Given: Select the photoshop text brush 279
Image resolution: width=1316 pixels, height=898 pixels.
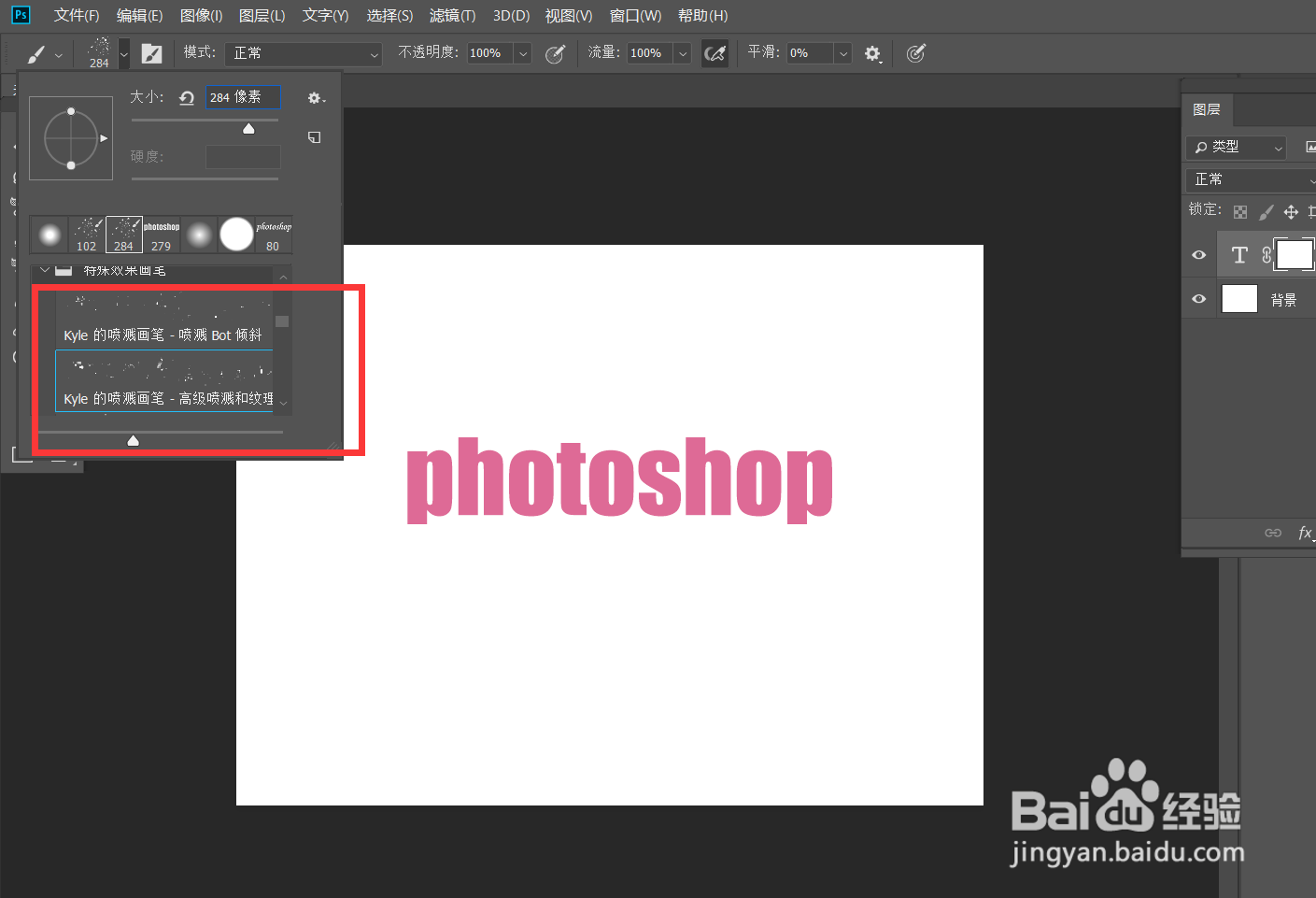Looking at the screenshot, I should [x=162, y=235].
